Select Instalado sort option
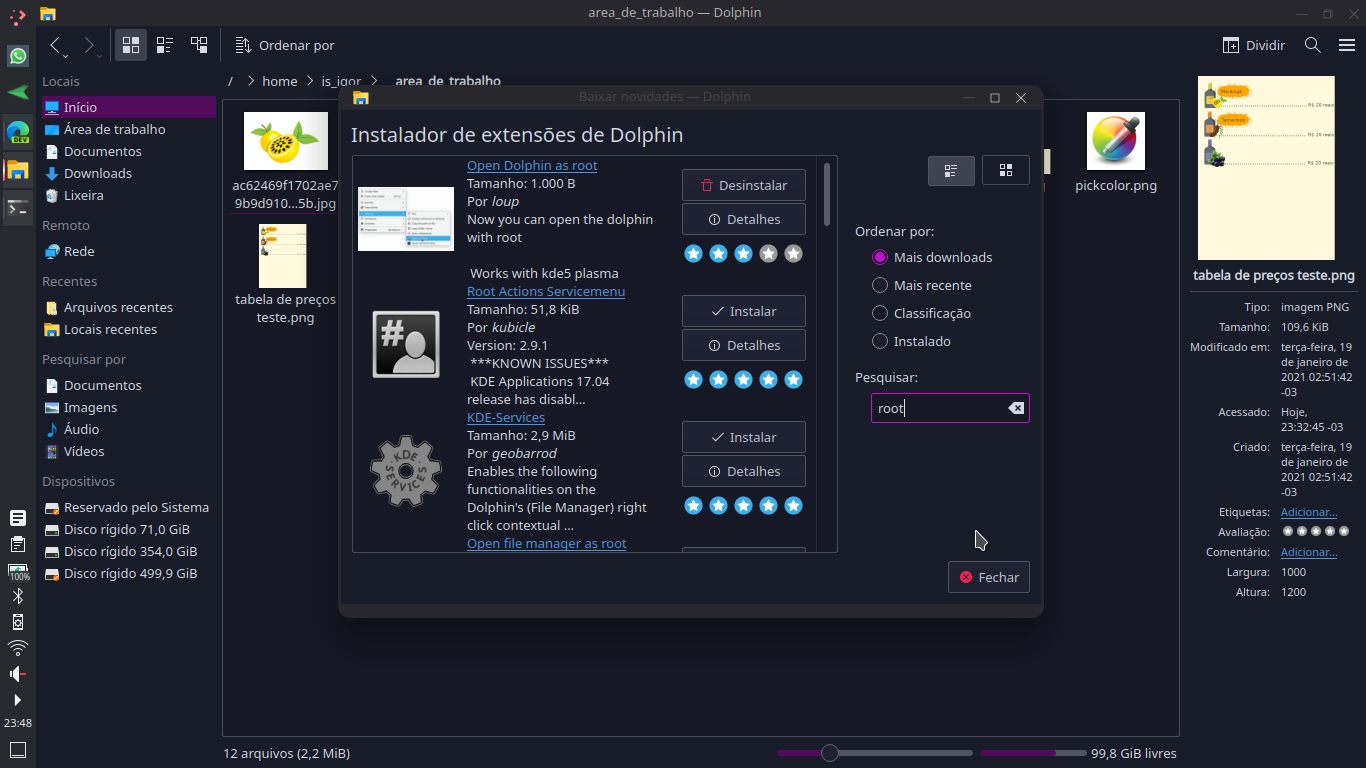The image size is (1366, 768). 911,341
